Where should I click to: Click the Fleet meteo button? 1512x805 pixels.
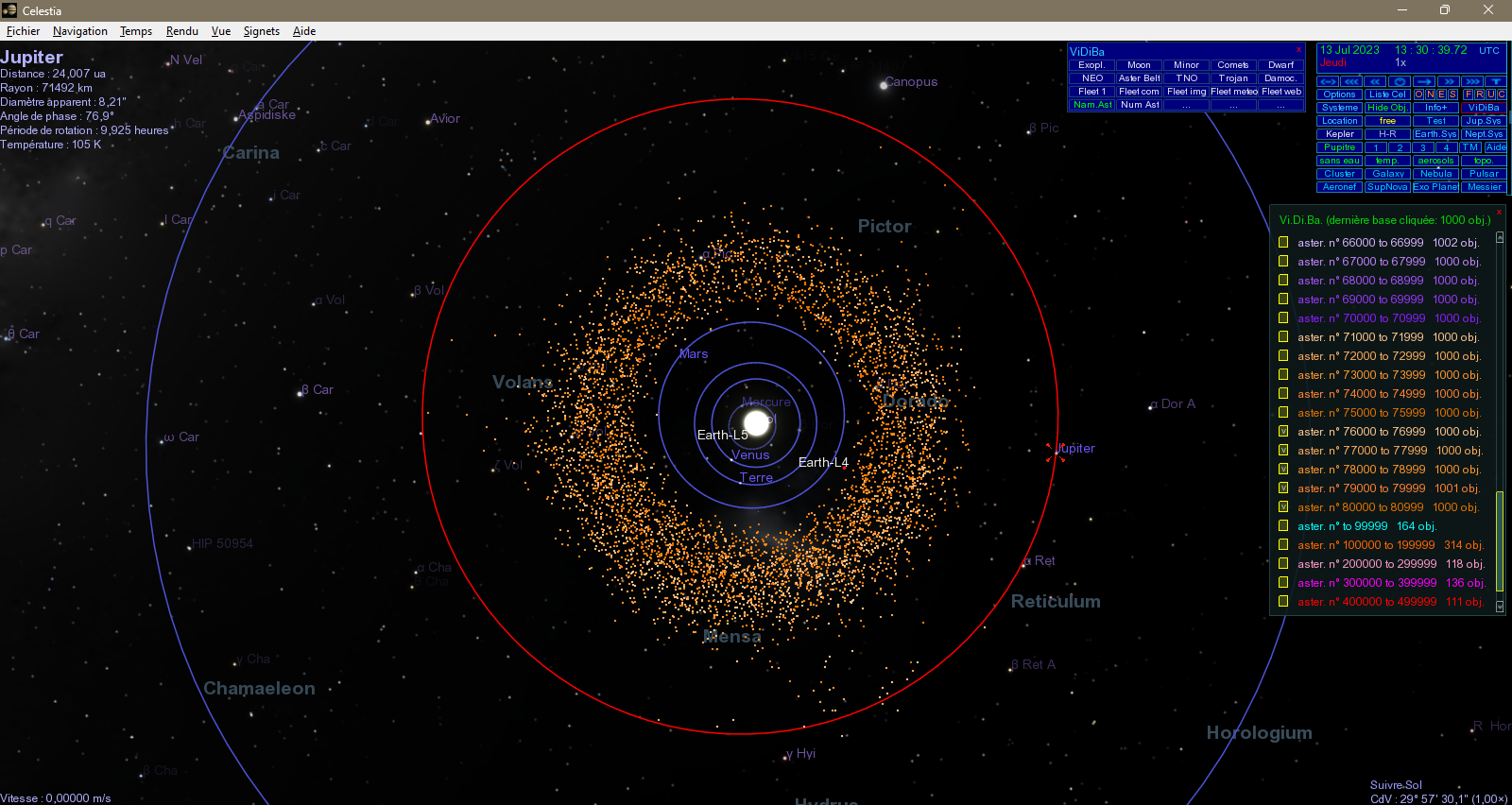pos(1233,92)
